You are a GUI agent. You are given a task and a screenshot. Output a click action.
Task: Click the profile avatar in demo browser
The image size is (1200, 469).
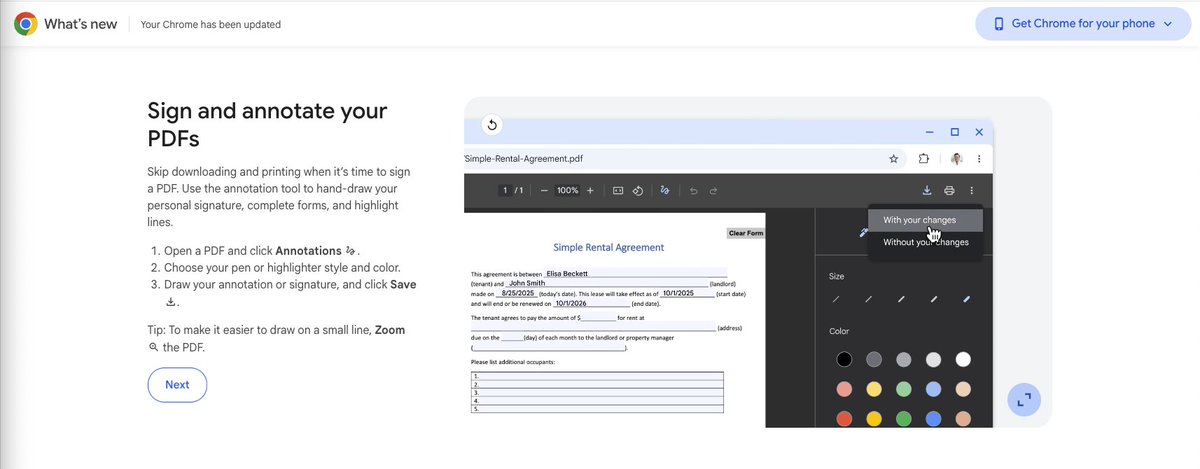[x=956, y=159]
